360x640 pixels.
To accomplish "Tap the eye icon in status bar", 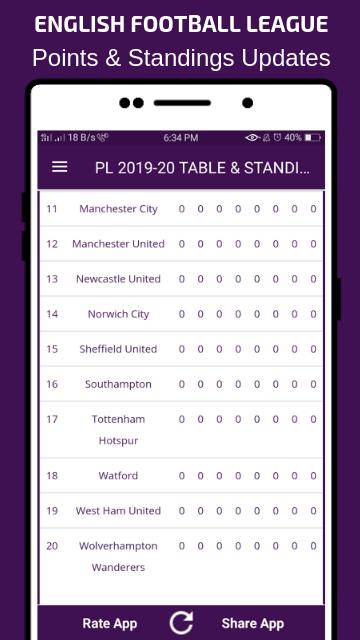I will (x=252, y=138).
